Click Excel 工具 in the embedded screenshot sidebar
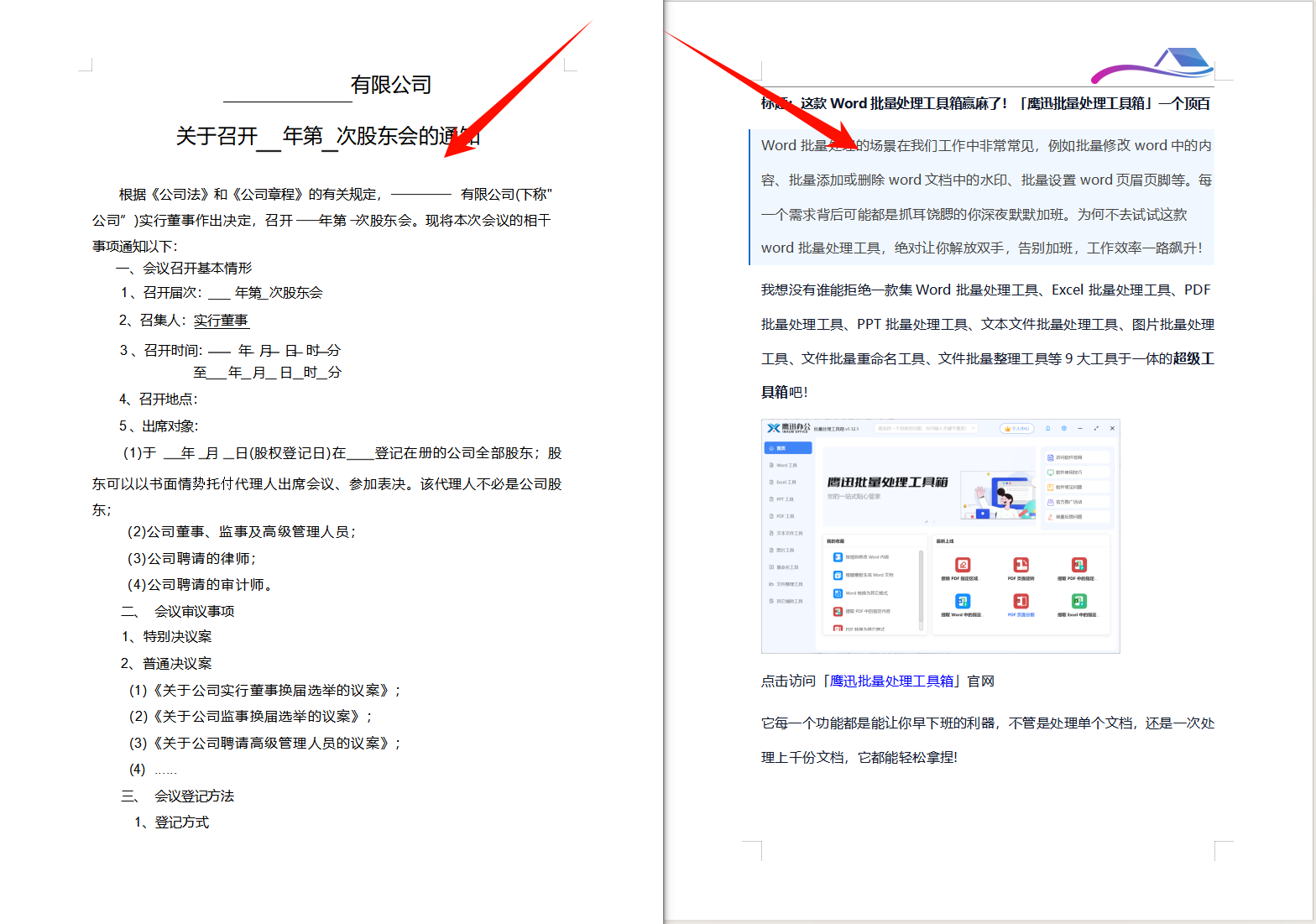The height and width of the screenshot is (924, 1316). coord(783,482)
